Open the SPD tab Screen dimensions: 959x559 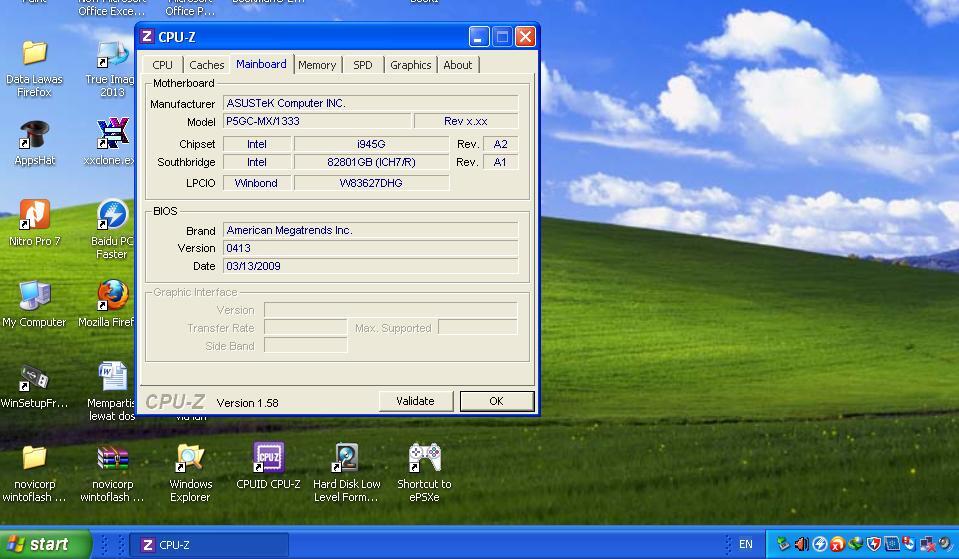[x=363, y=65]
